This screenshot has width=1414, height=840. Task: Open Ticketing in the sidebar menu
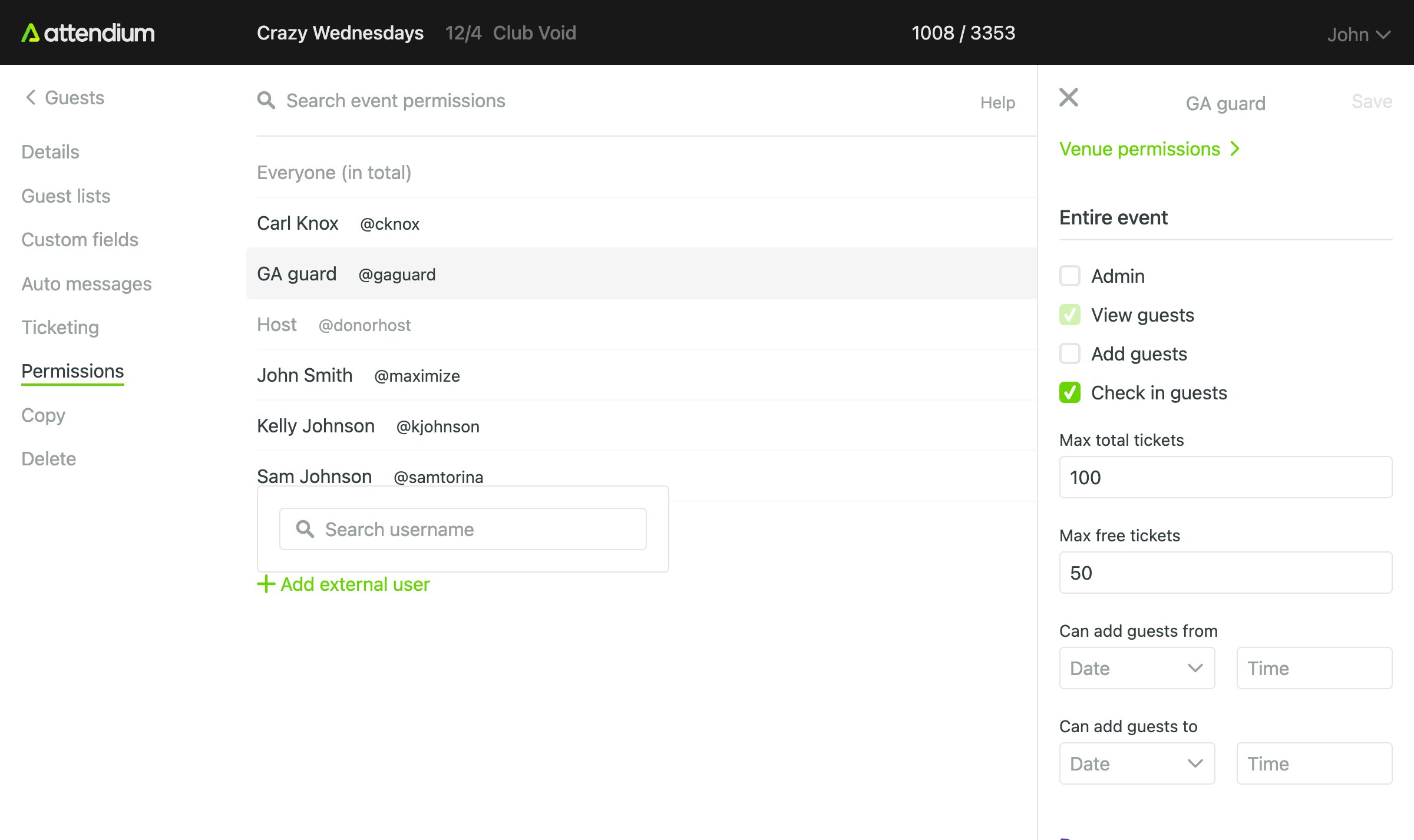tap(60, 328)
